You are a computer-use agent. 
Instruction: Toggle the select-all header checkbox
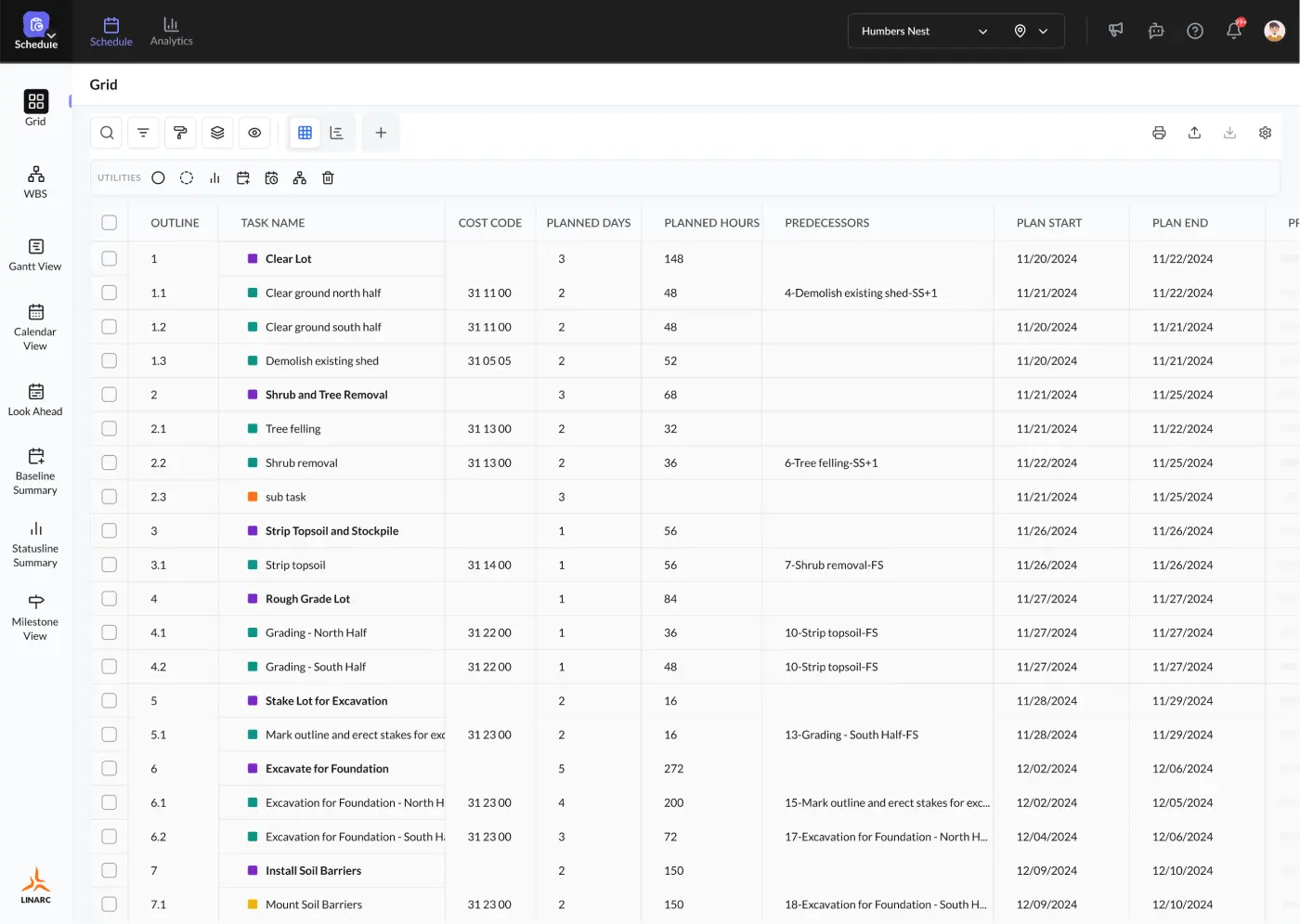tap(109, 223)
